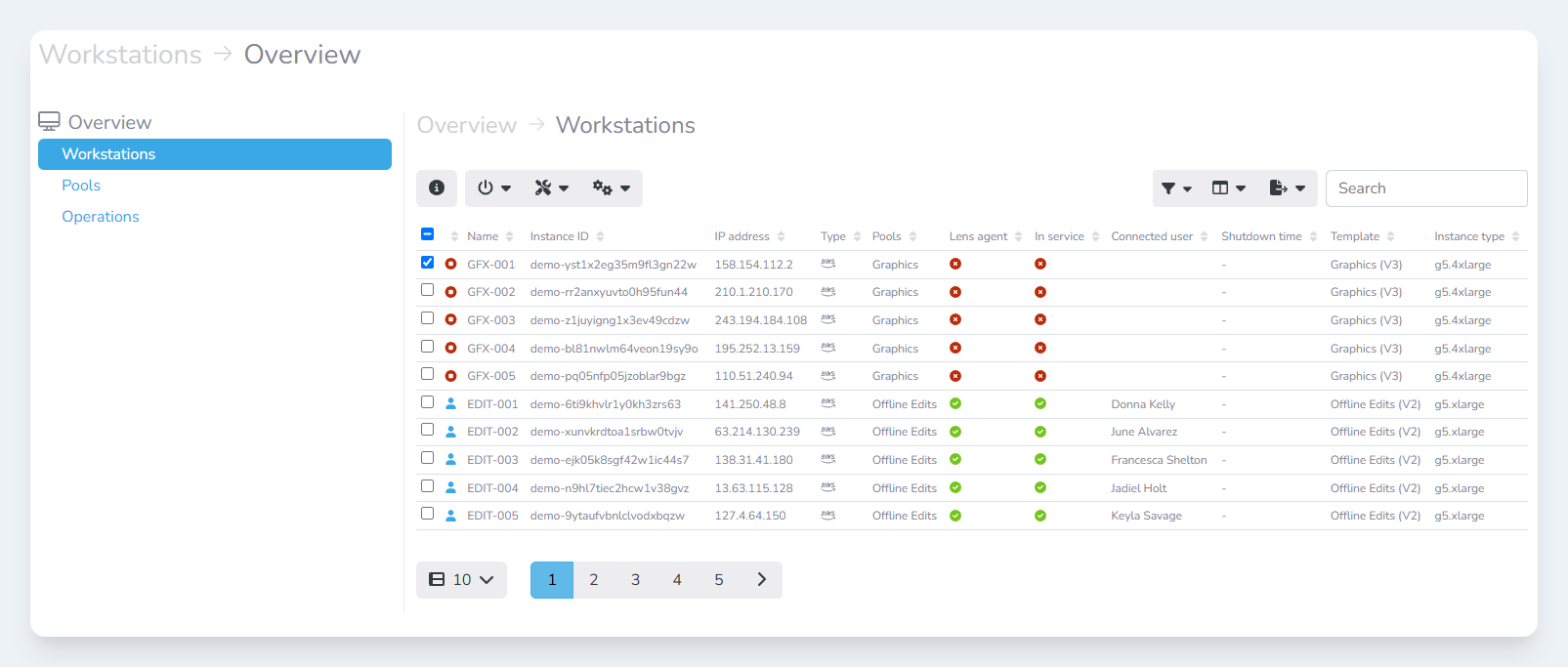Click the stopped status icon for GFX-002

coord(450,292)
